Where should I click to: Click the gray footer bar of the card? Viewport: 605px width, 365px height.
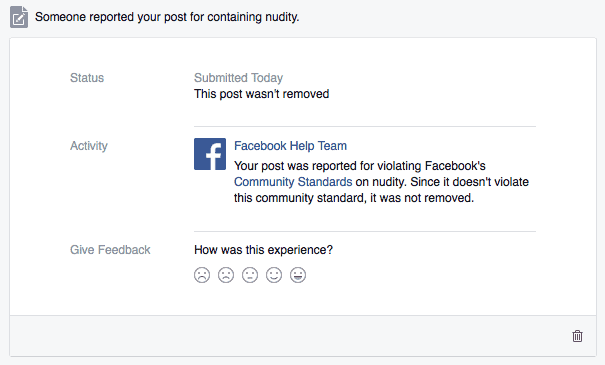pos(303,336)
